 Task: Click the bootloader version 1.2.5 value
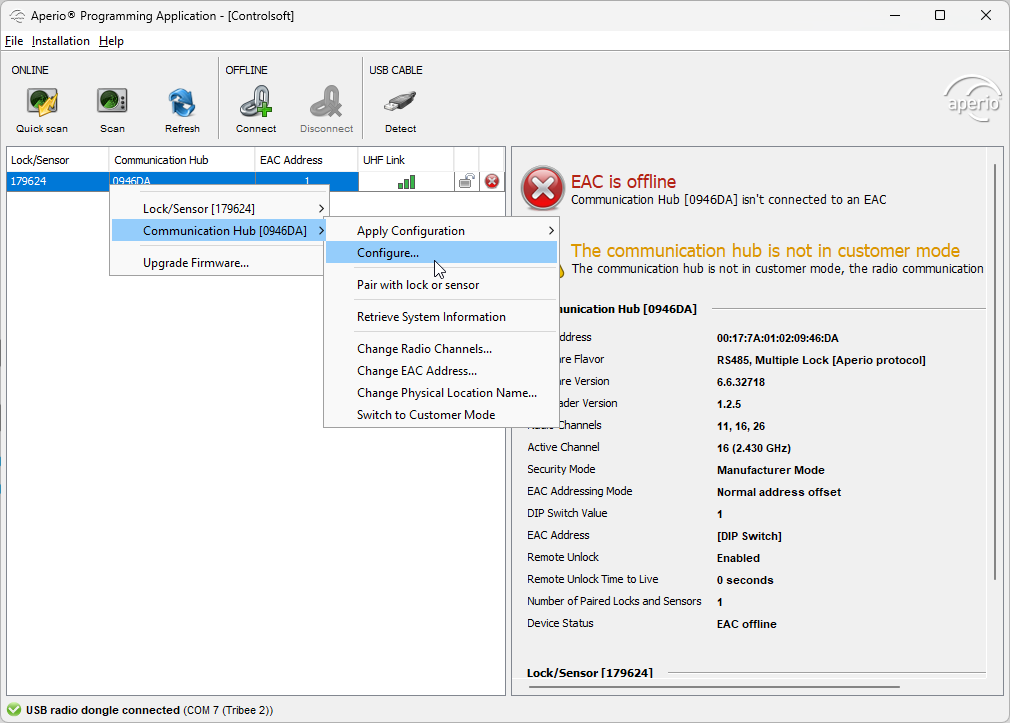click(x=729, y=404)
